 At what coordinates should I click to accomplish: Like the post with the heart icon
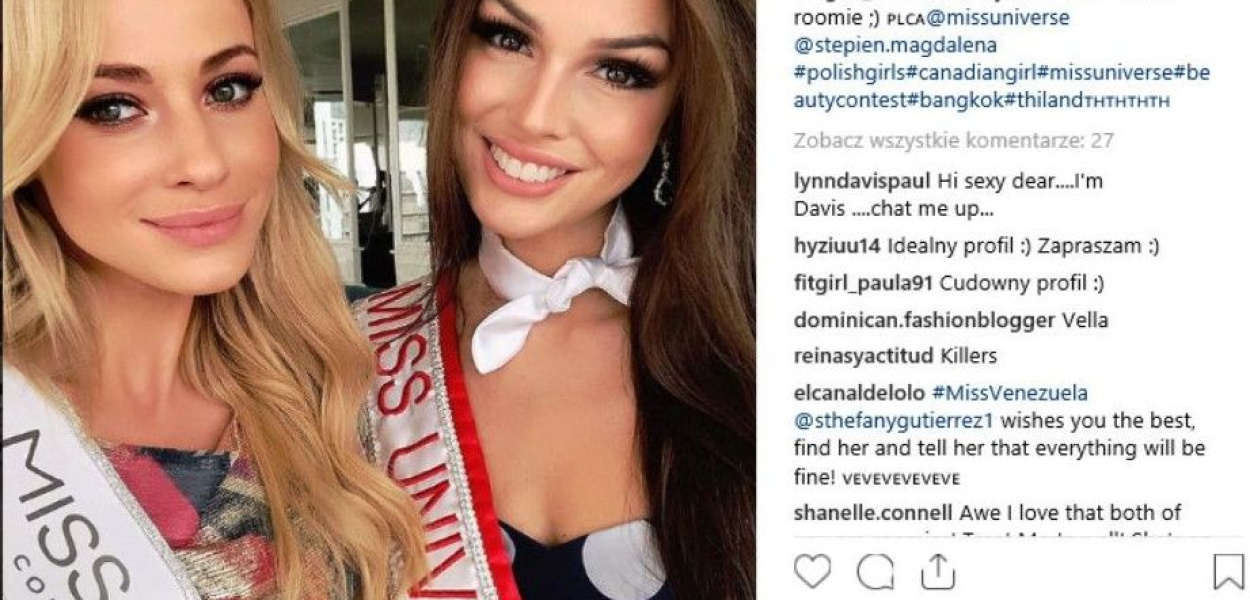[813, 572]
